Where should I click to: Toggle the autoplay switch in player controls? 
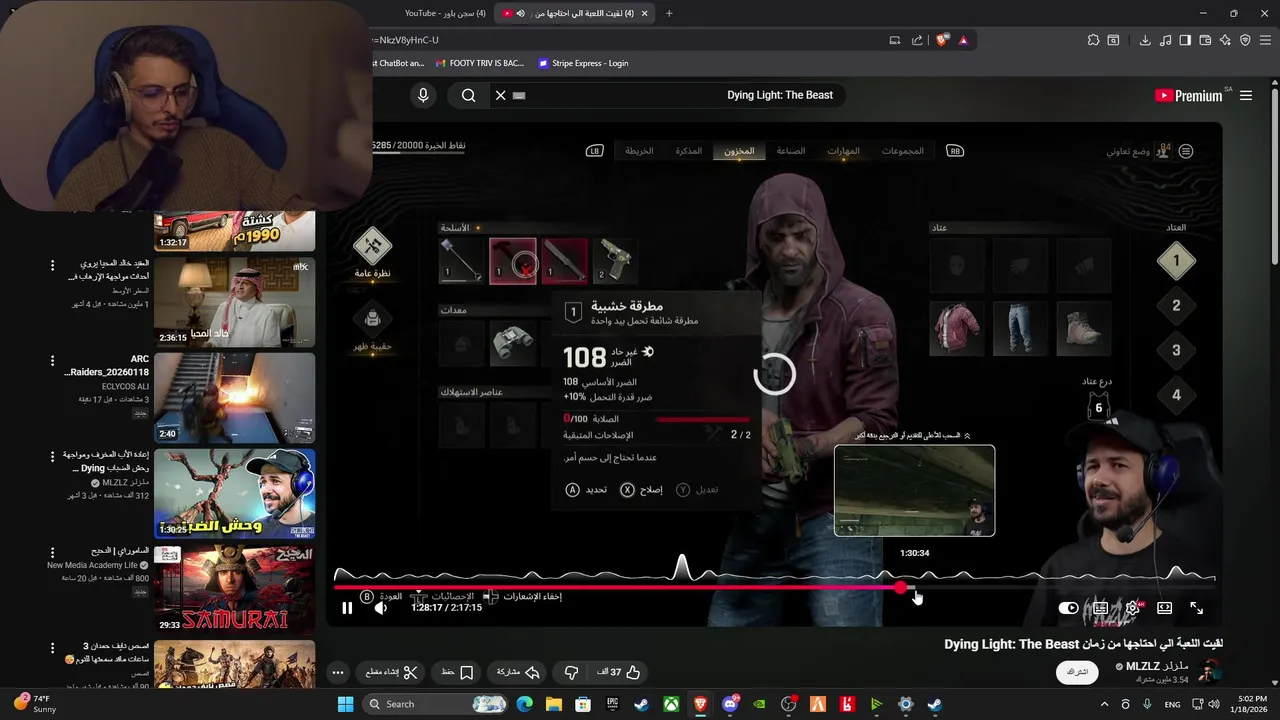[x=1068, y=608]
